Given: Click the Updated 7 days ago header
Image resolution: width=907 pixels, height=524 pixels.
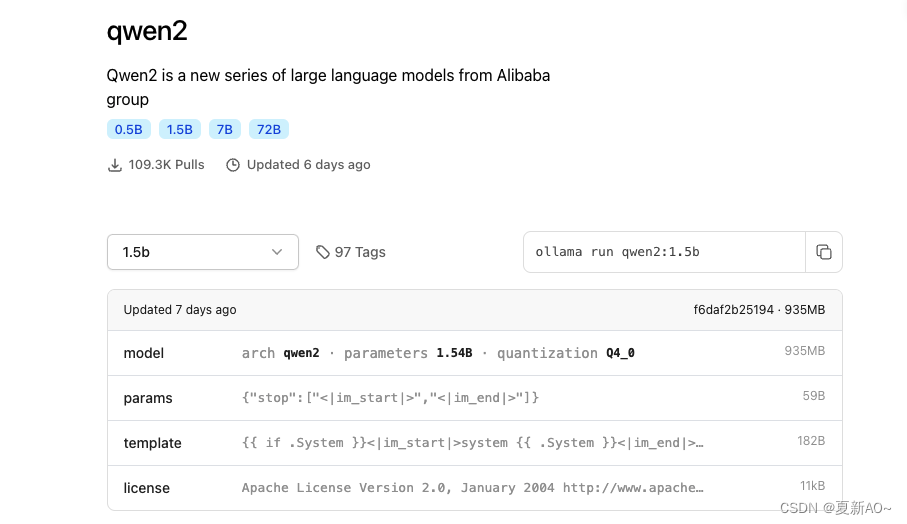Looking at the screenshot, I should (x=180, y=310).
